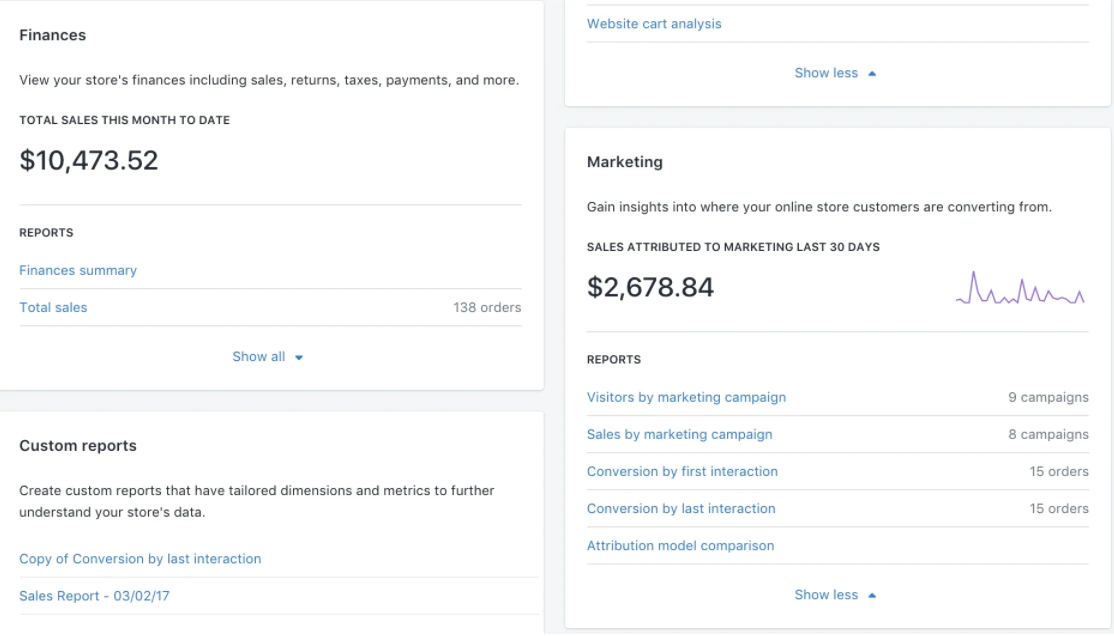Viewport: 1114px width, 636px height.
Task: Open Conversion by last interaction in Marketing
Action: click(x=681, y=508)
